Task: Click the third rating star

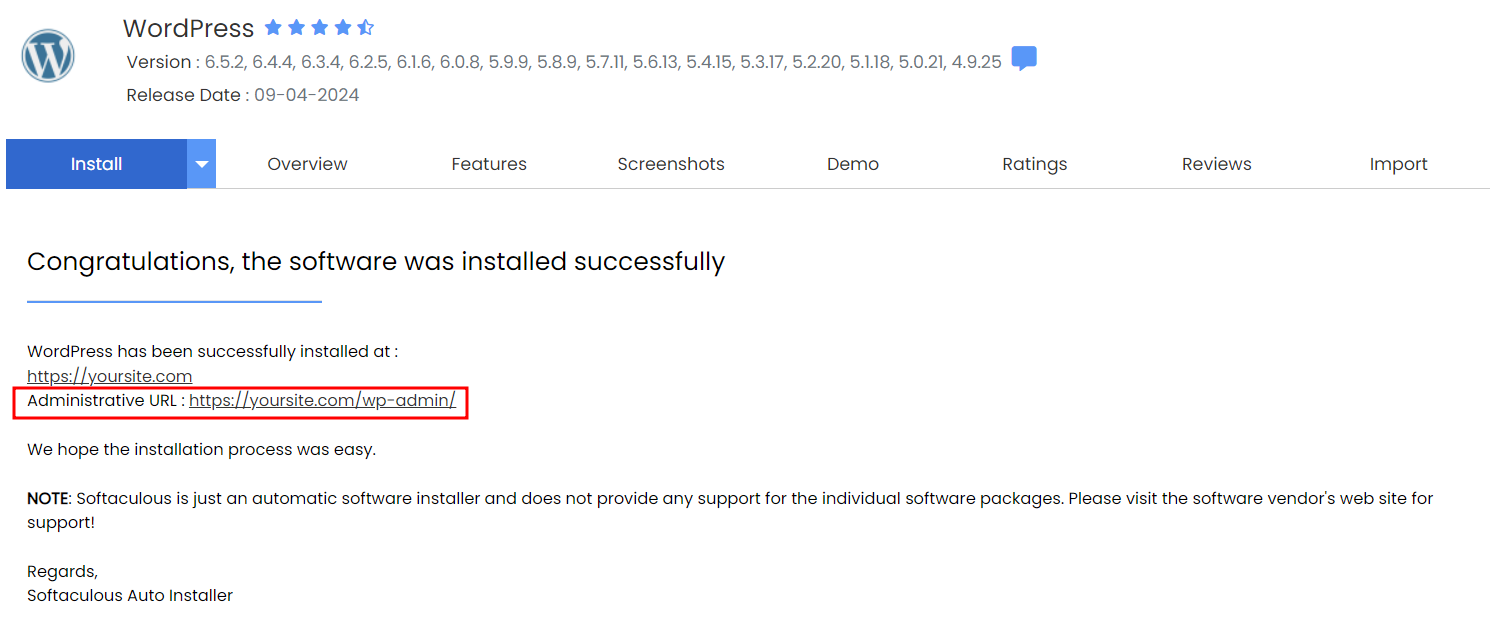Action: click(320, 28)
